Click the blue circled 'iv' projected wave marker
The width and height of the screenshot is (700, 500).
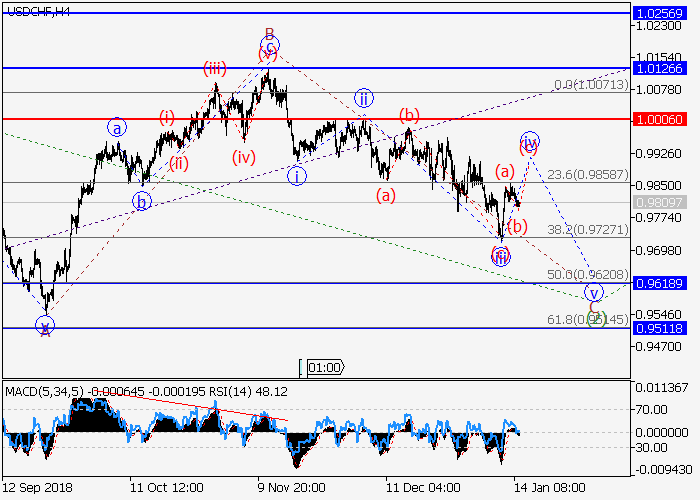click(x=530, y=141)
